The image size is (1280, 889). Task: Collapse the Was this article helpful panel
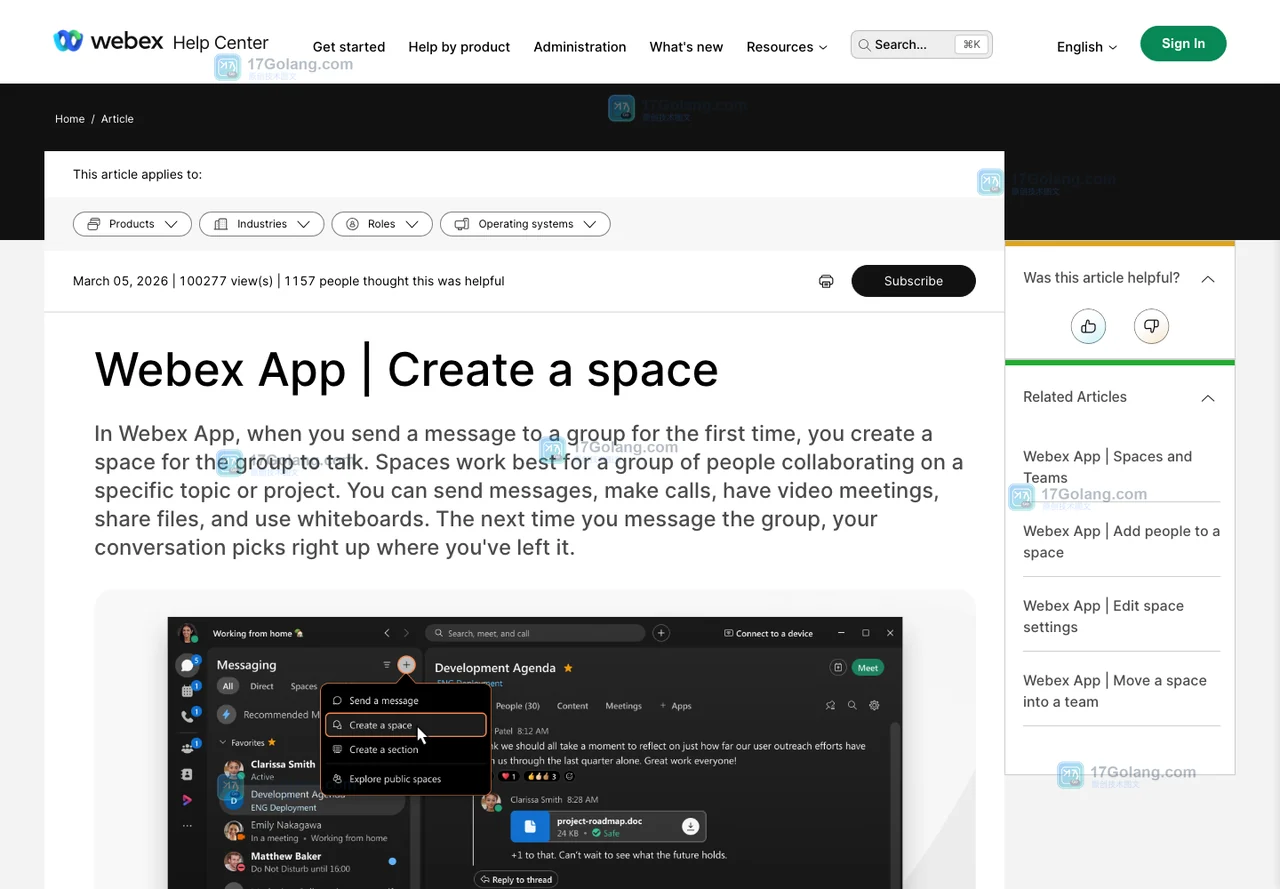click(1208, 278)
